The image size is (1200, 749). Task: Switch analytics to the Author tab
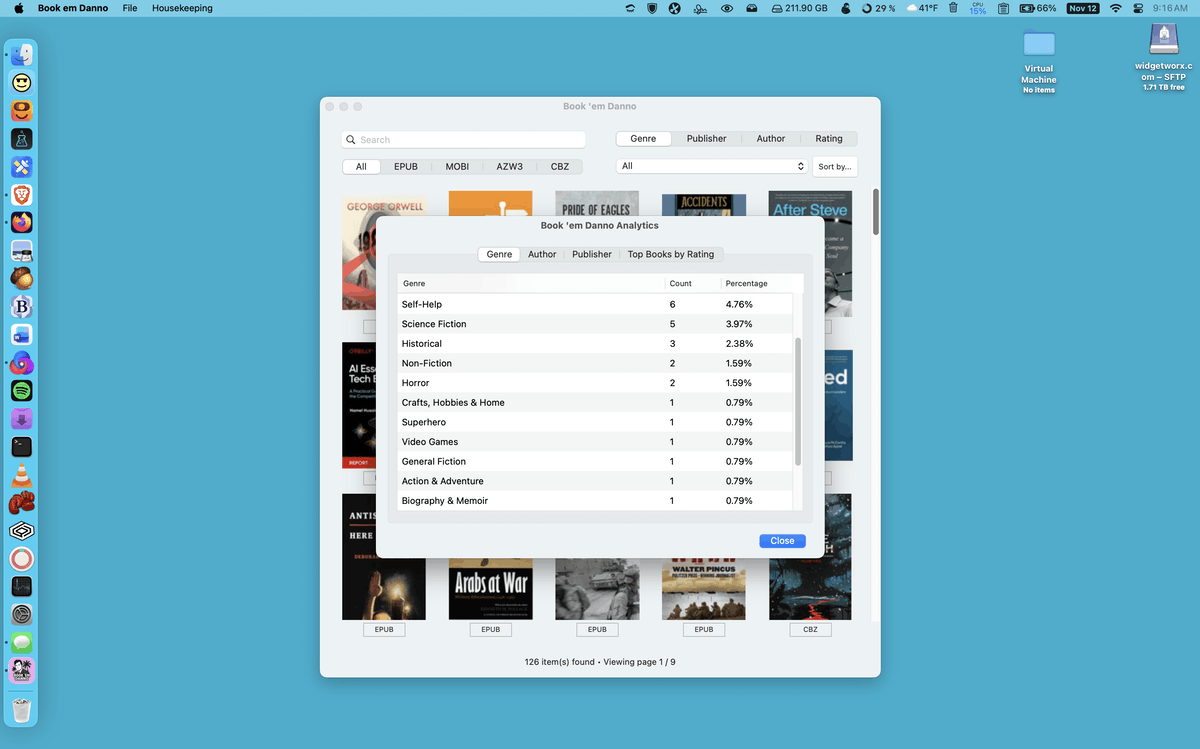[x=542, y=254]
